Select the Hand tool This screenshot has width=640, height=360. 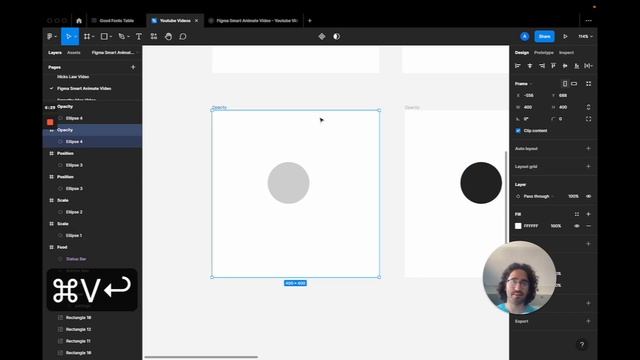pos(168,37)
